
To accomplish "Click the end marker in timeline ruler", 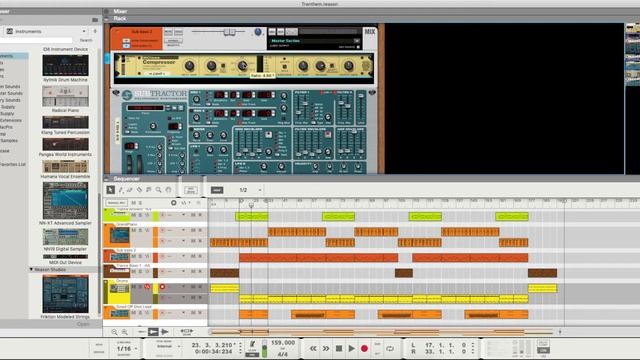I will (564, 201).
